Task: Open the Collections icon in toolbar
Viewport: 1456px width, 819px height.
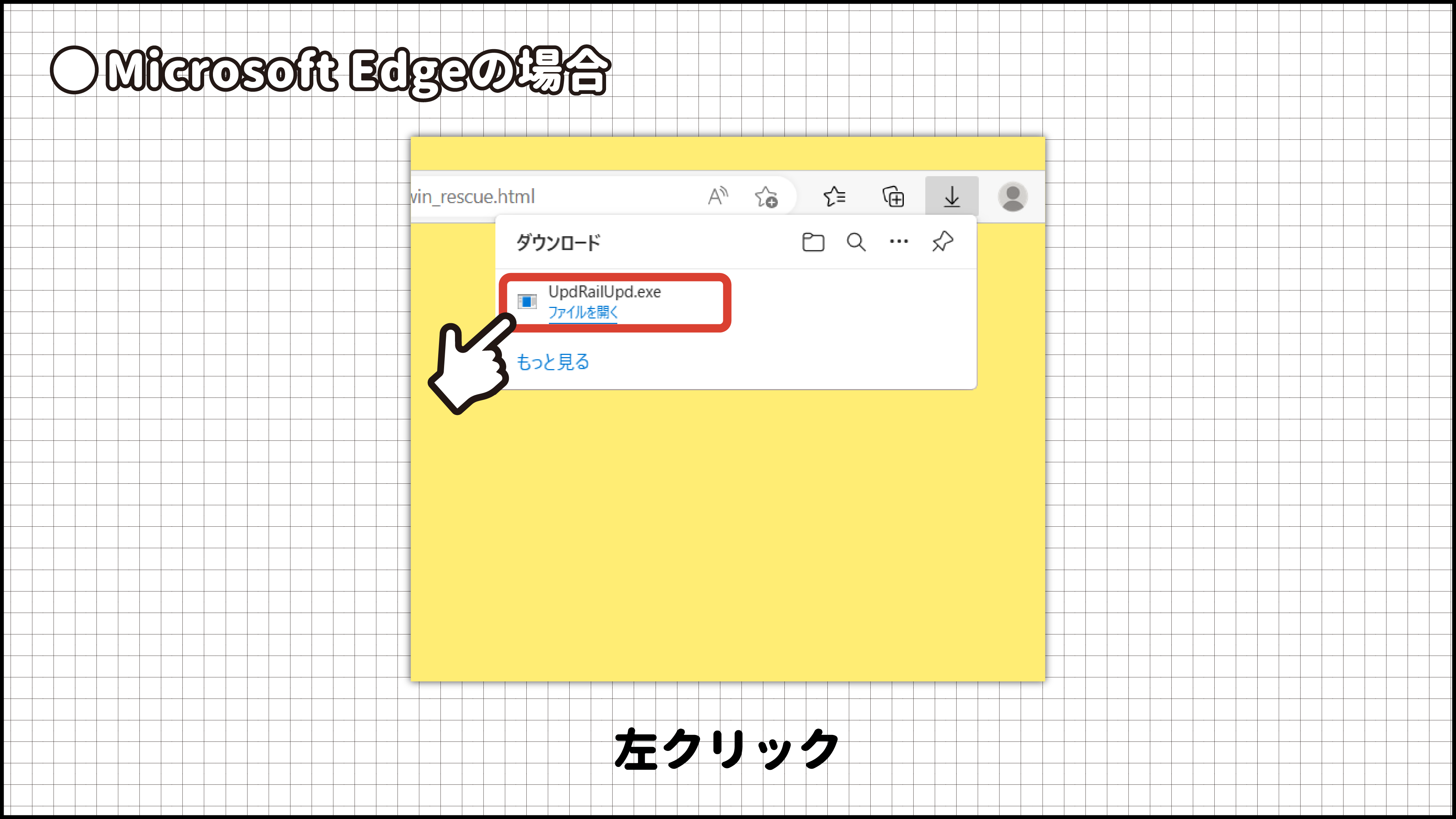Action: (893, 197)
